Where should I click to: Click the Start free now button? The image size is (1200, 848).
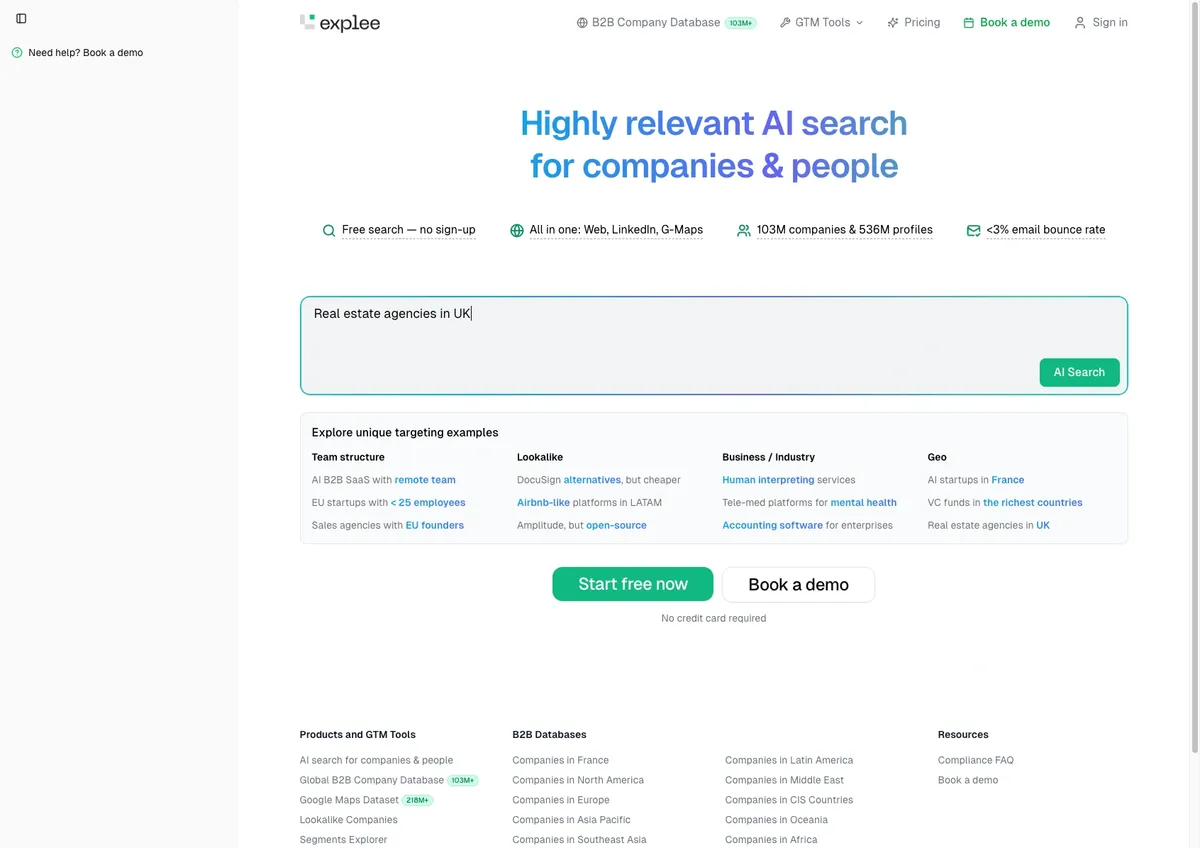point(633,584)
